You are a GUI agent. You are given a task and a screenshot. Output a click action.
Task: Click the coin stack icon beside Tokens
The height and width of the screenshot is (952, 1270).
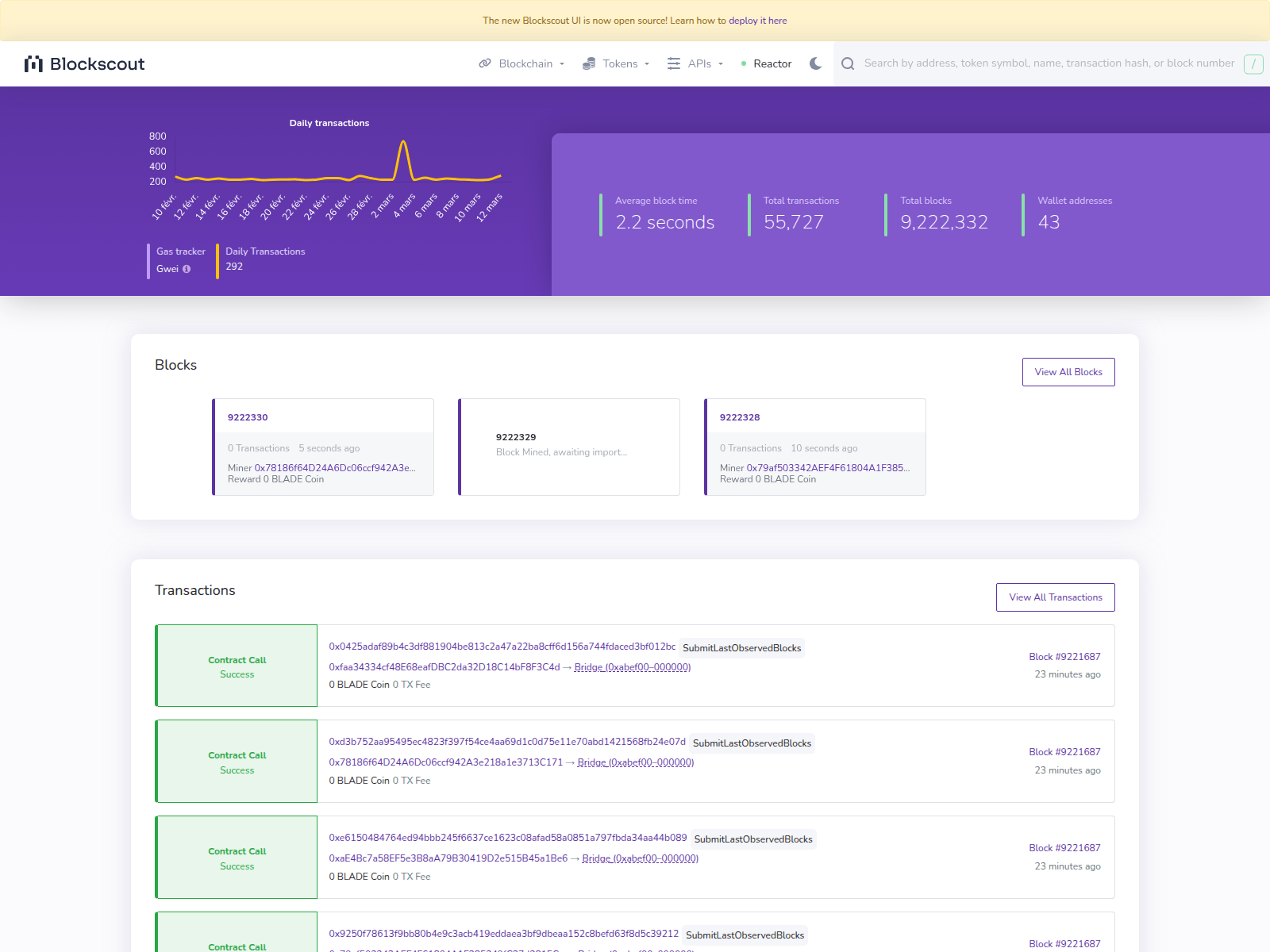coord(588,63)
